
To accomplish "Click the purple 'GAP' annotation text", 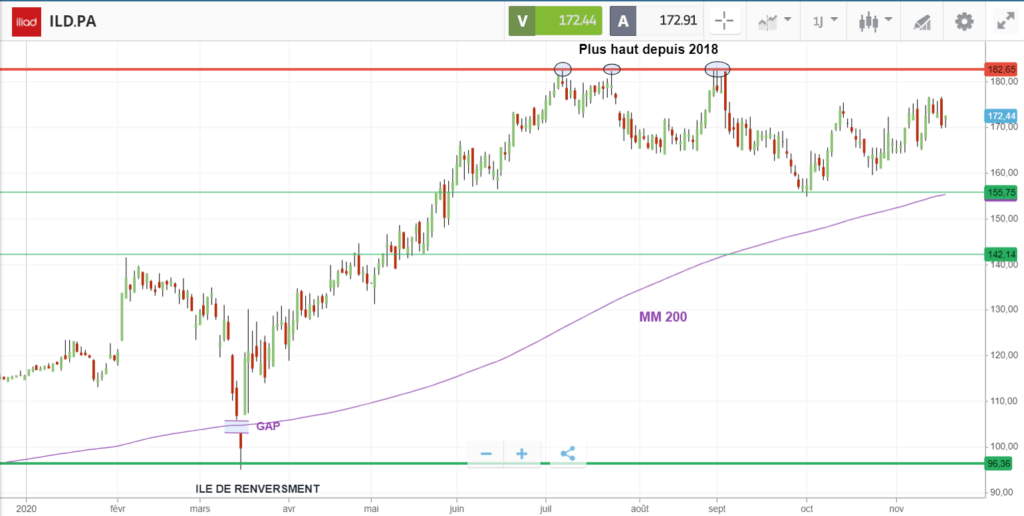I will point(268,426).
